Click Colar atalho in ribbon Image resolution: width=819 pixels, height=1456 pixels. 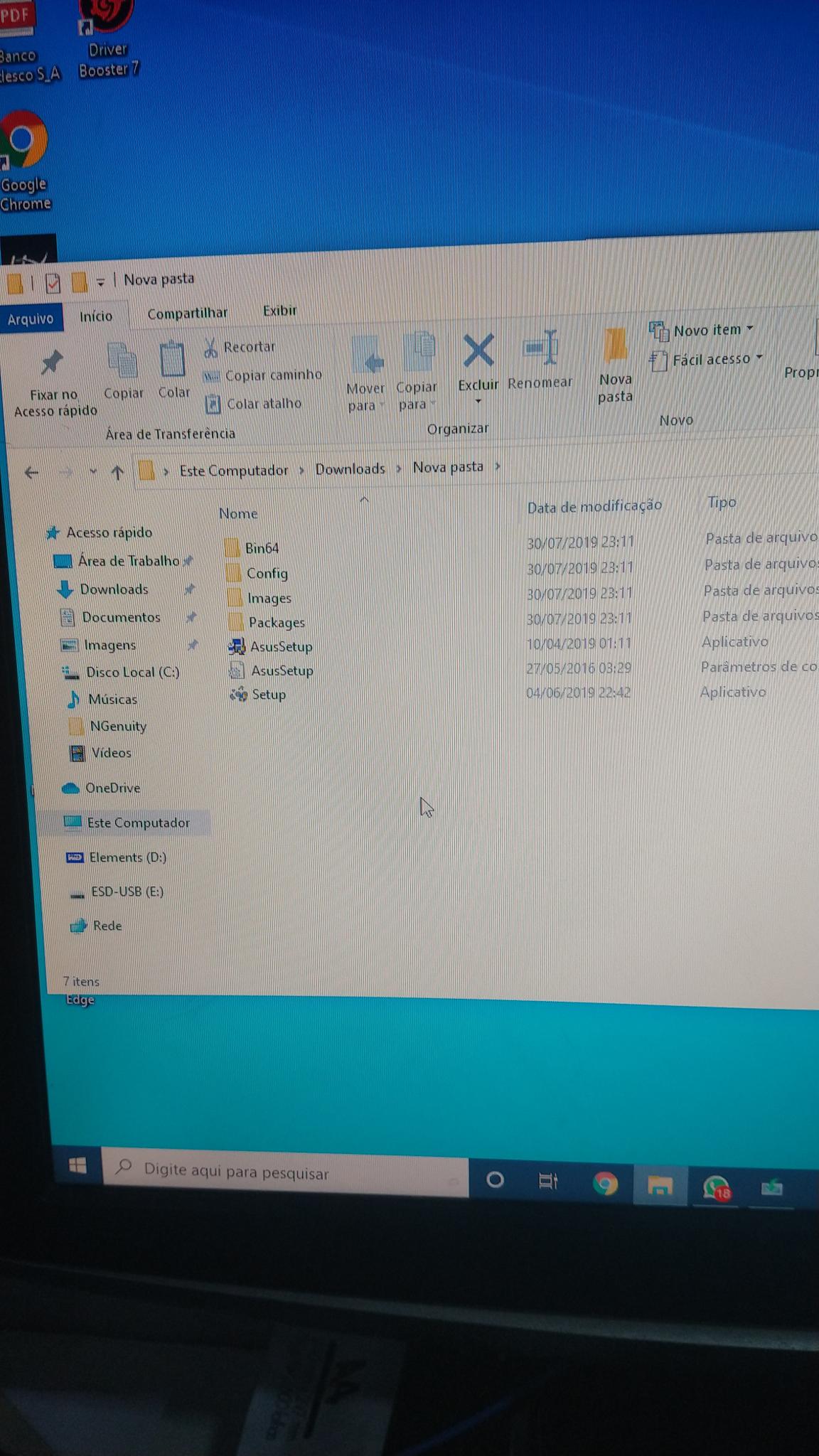tap(253, 404)
